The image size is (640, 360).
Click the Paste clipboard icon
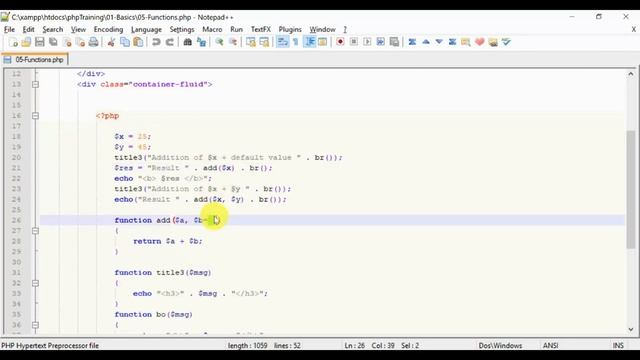[138, 42]
